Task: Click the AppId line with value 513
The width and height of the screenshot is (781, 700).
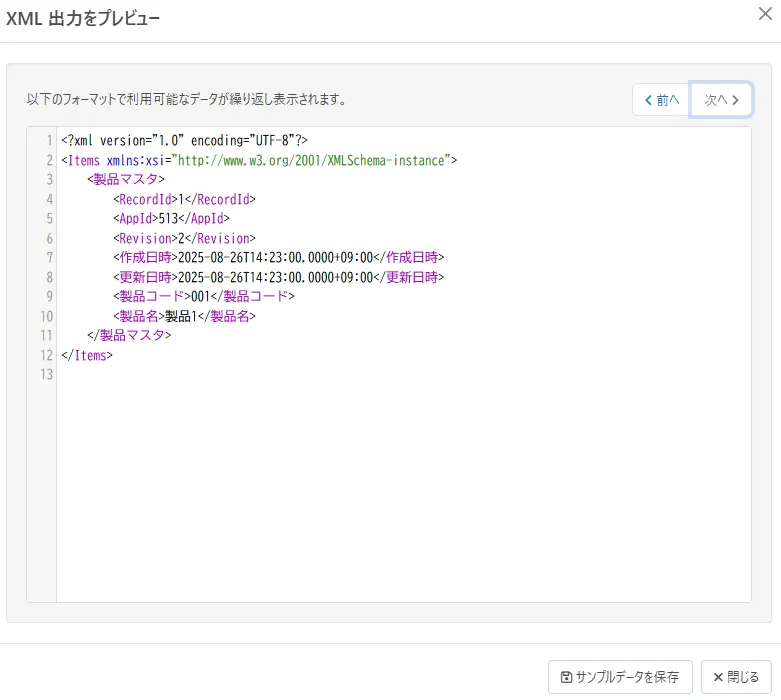Action: [x=171, y=218]
